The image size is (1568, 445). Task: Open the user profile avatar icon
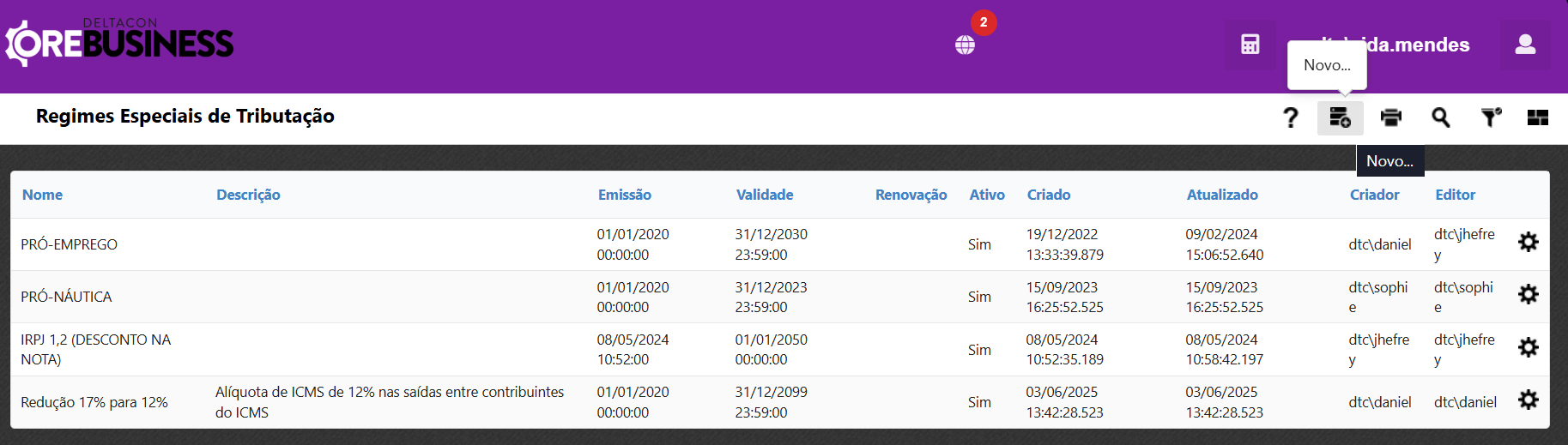[x=1524, y=45]
